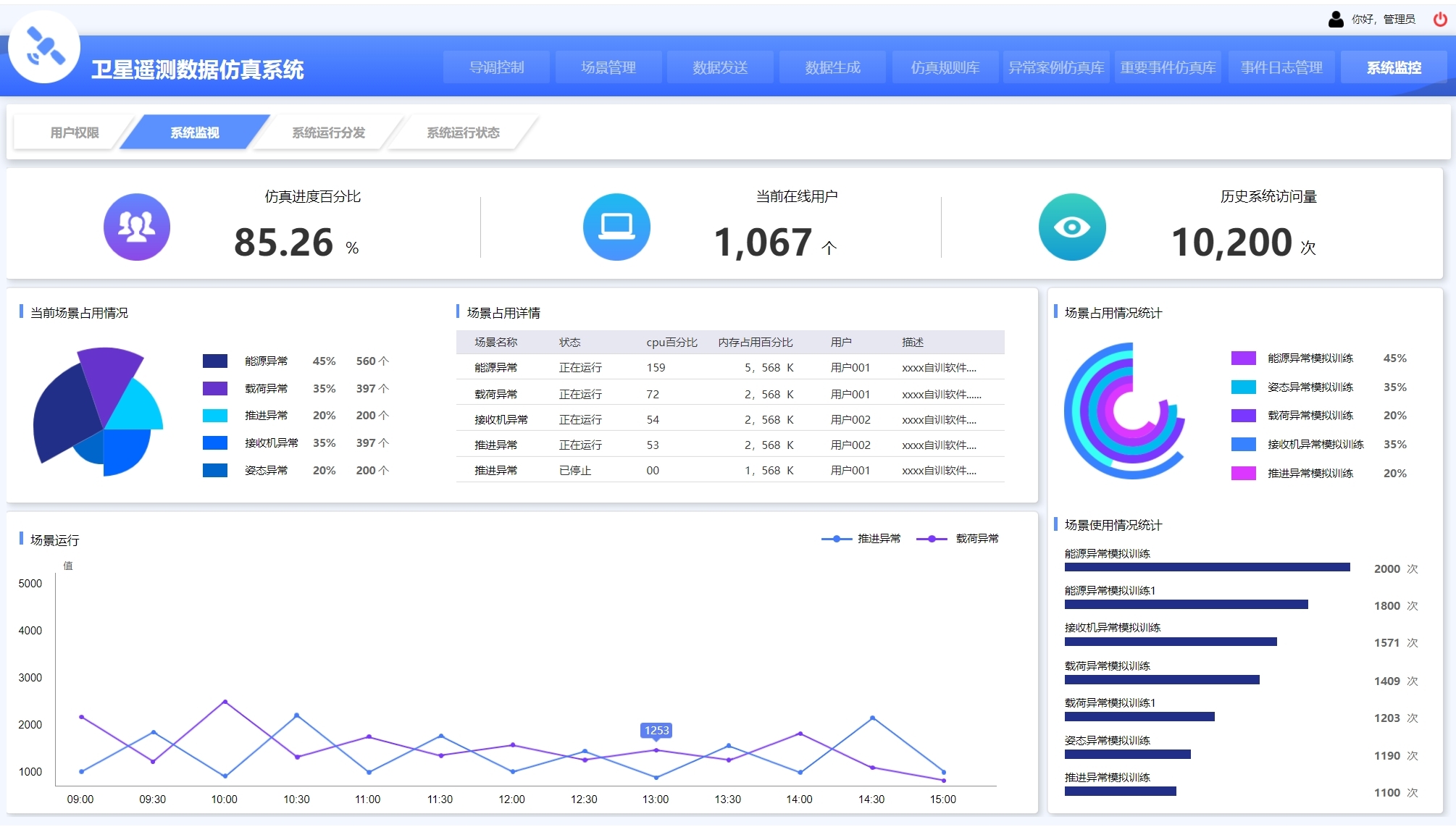Click the concentric ring chart
The width and height of the screenshot is (1456, 827).
(x=1125, y=411)
